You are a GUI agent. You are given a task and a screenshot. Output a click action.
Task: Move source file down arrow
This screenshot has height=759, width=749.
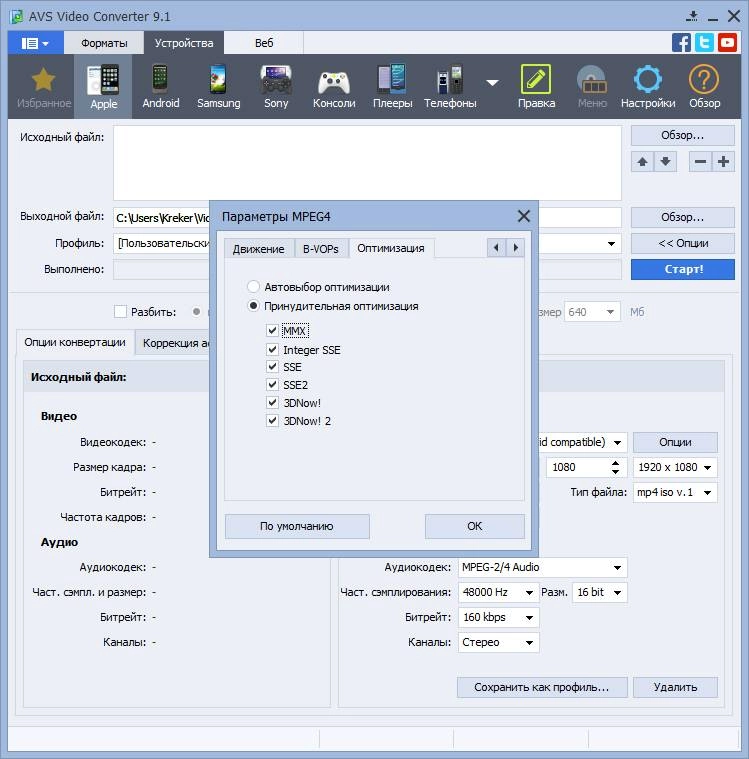pyautogui.click(x=665, y=162)
